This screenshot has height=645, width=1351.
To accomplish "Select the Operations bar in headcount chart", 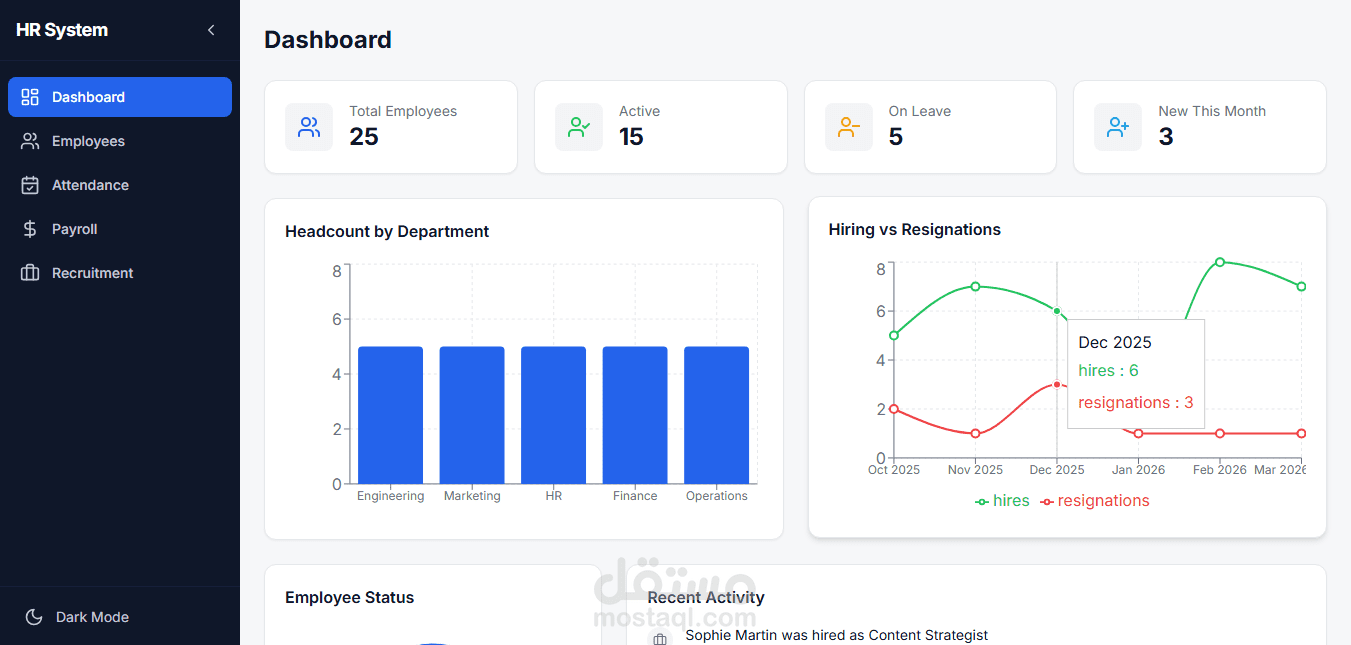I will 716,415.
